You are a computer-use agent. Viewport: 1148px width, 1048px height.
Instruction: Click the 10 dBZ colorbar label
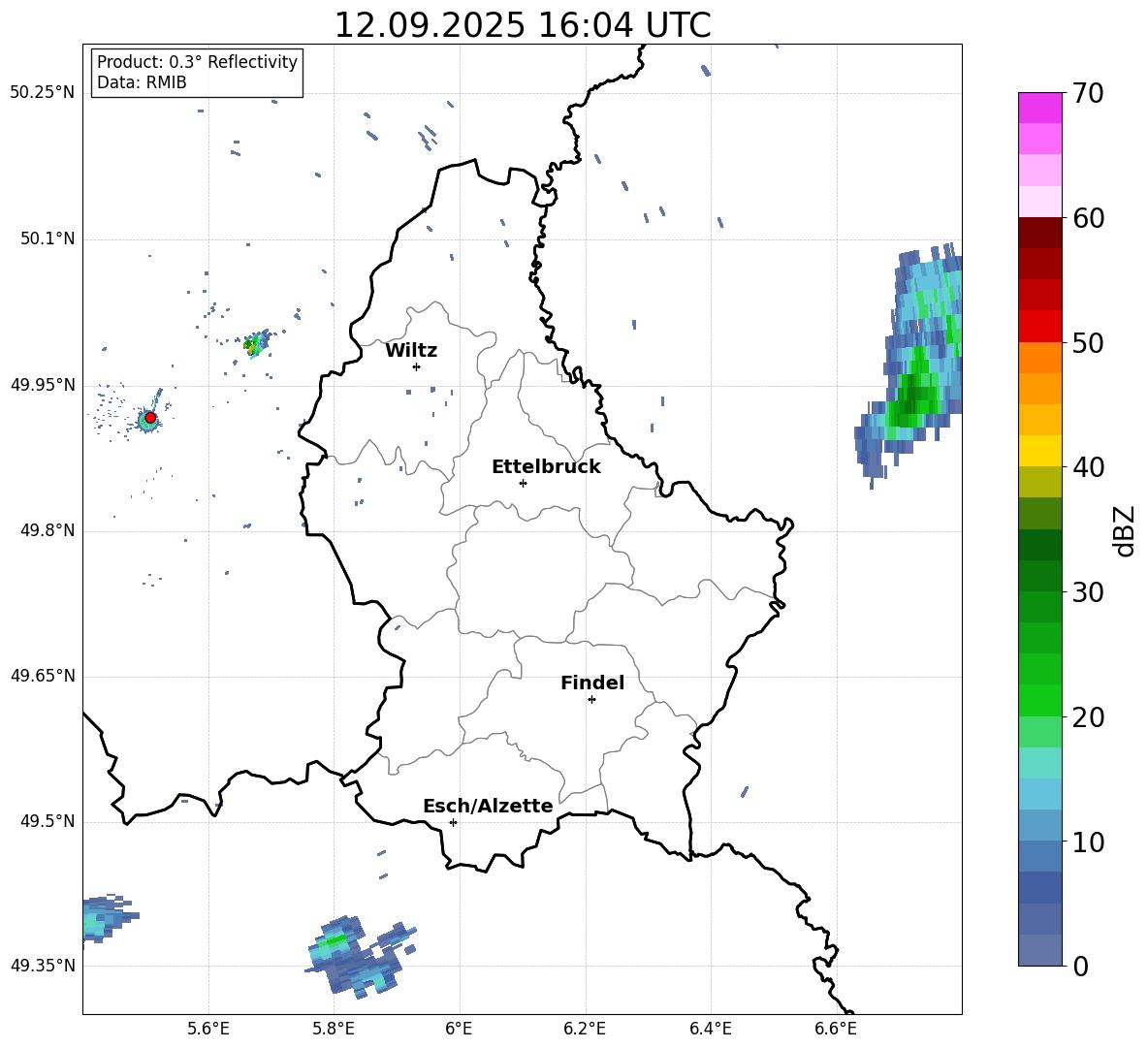[x=1088, y=842]
